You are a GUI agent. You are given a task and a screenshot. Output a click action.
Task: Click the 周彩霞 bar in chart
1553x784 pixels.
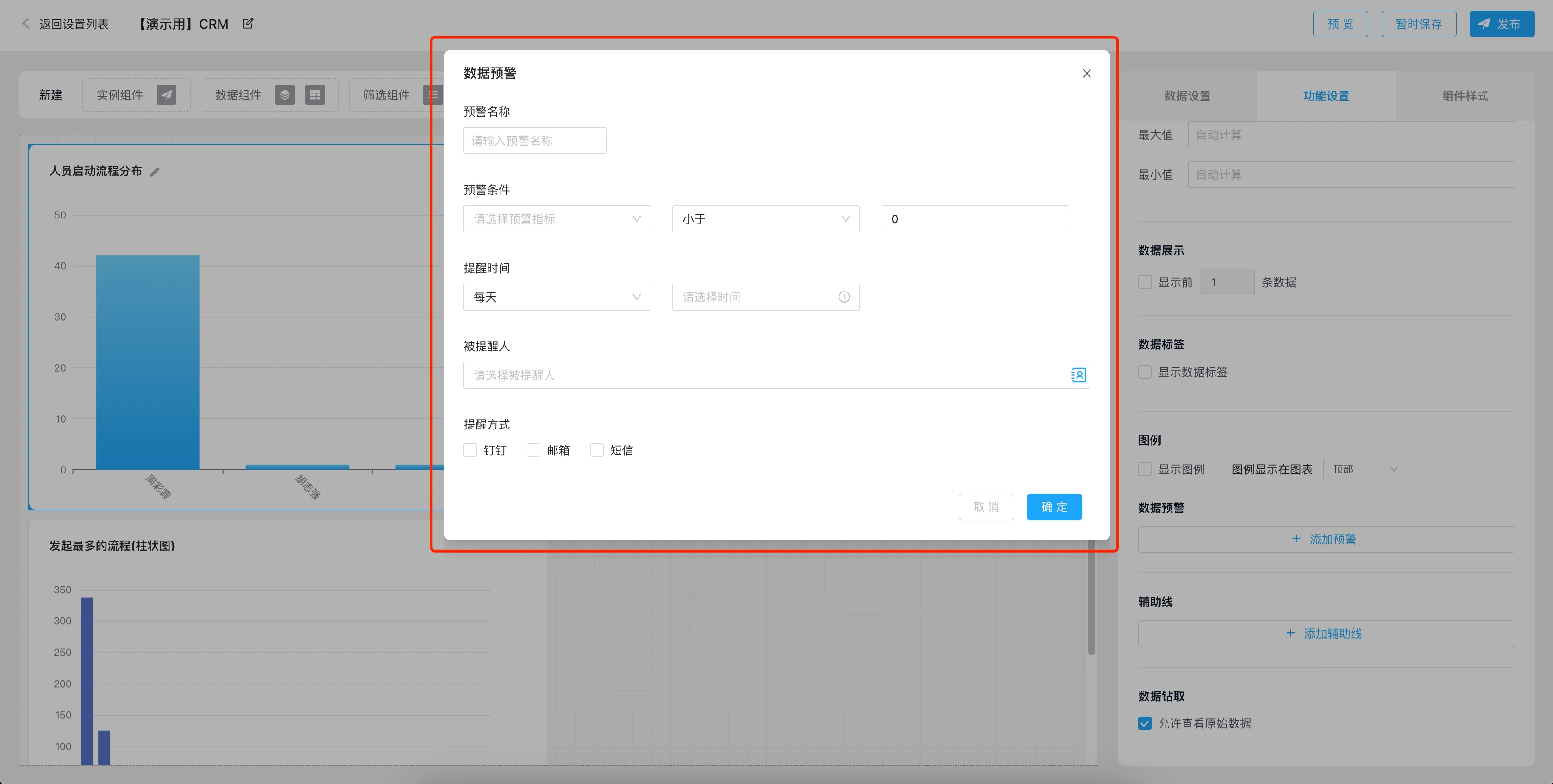tap(148, 362)
